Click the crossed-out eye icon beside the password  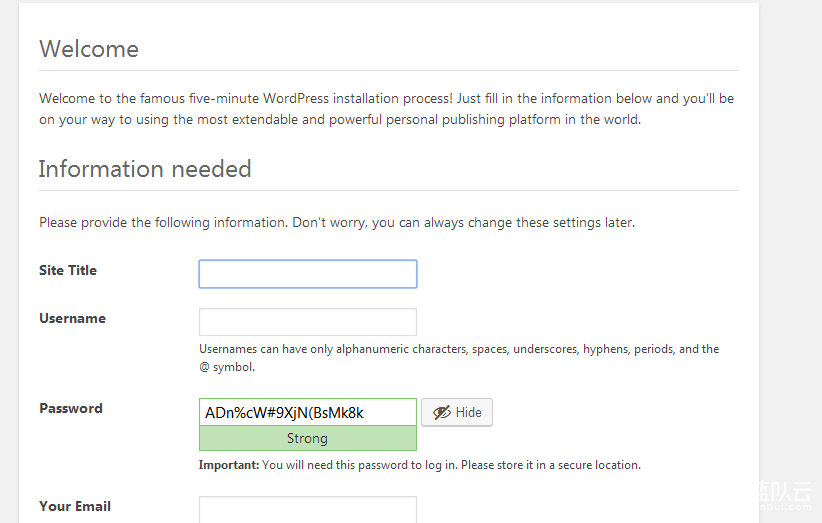[441, 412]
